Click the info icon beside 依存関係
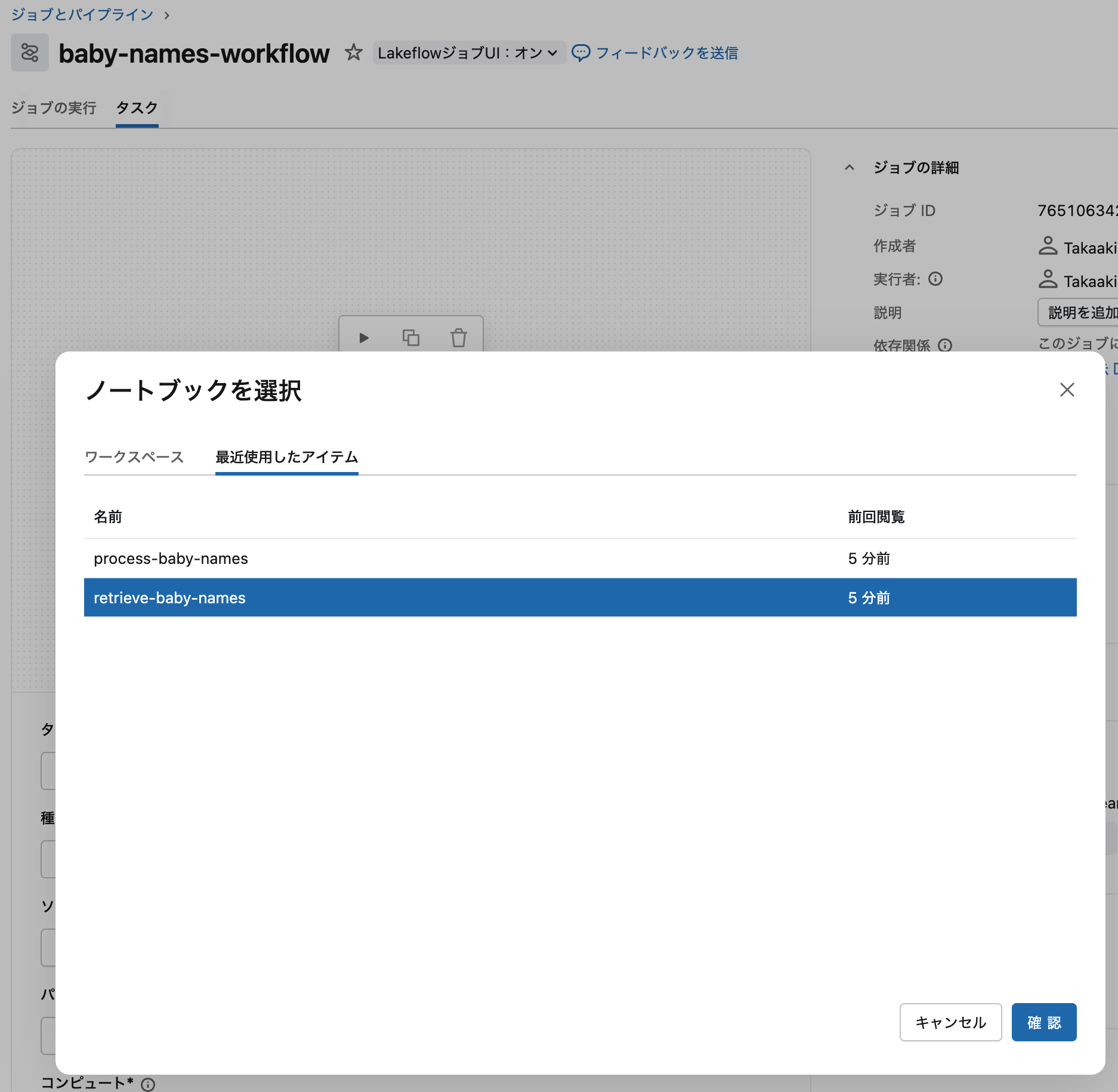 coord(946,346)
